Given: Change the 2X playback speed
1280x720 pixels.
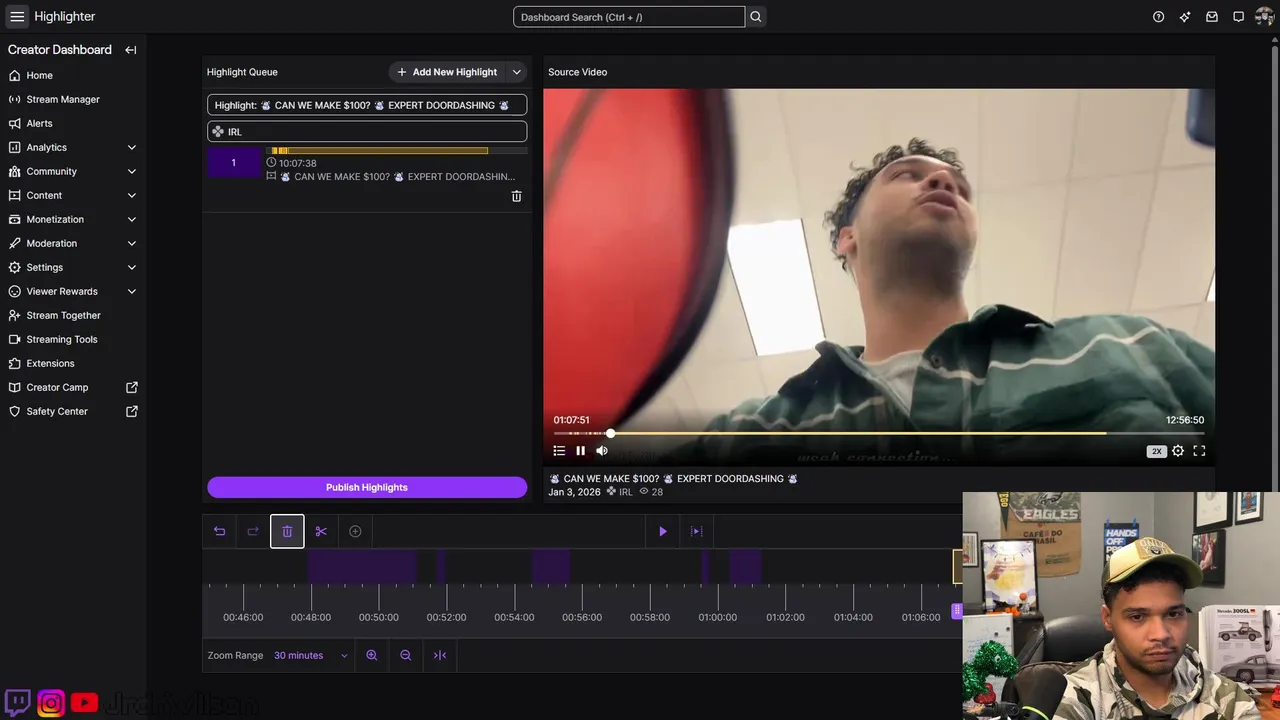Looking at the screenshot, I should [1157, 451].
